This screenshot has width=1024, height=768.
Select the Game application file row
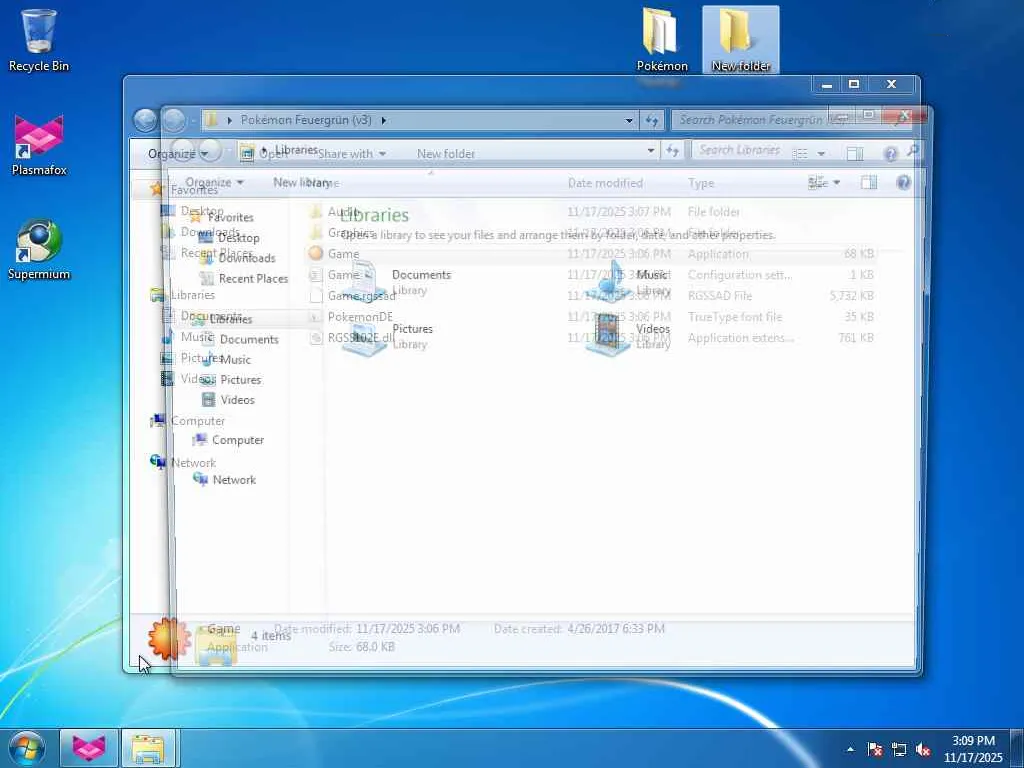(591, 253)
